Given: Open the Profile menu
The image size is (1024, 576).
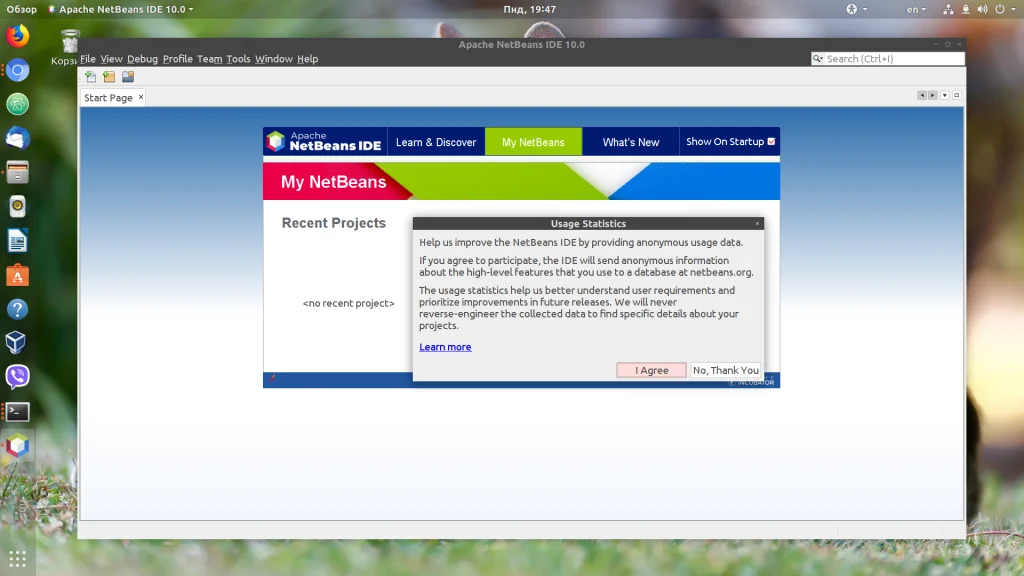Looking at the screenshot, I should pyautogui.click(x=178, y=59).
